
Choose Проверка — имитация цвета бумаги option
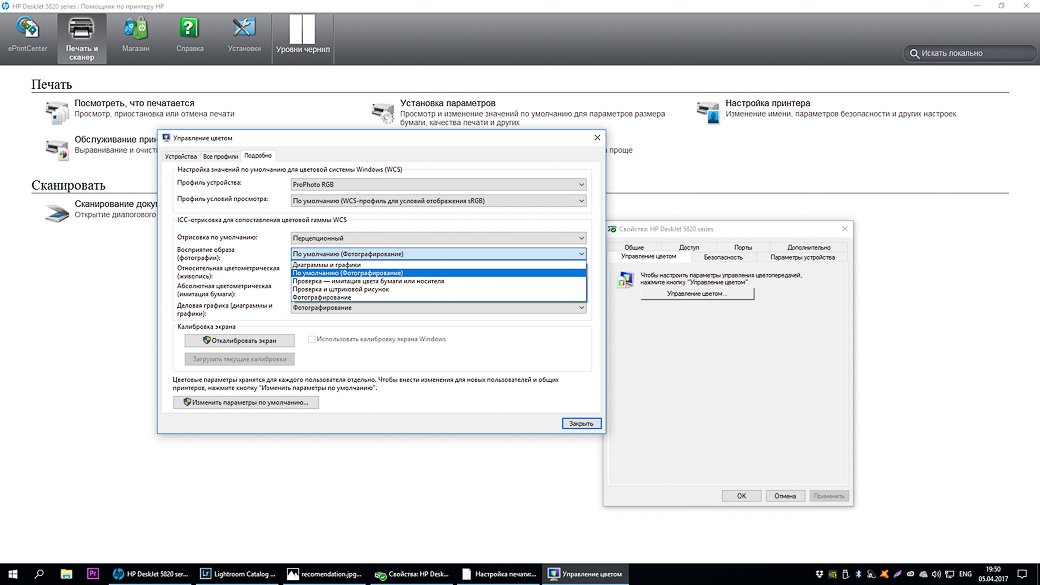click(x=438, y=281)
